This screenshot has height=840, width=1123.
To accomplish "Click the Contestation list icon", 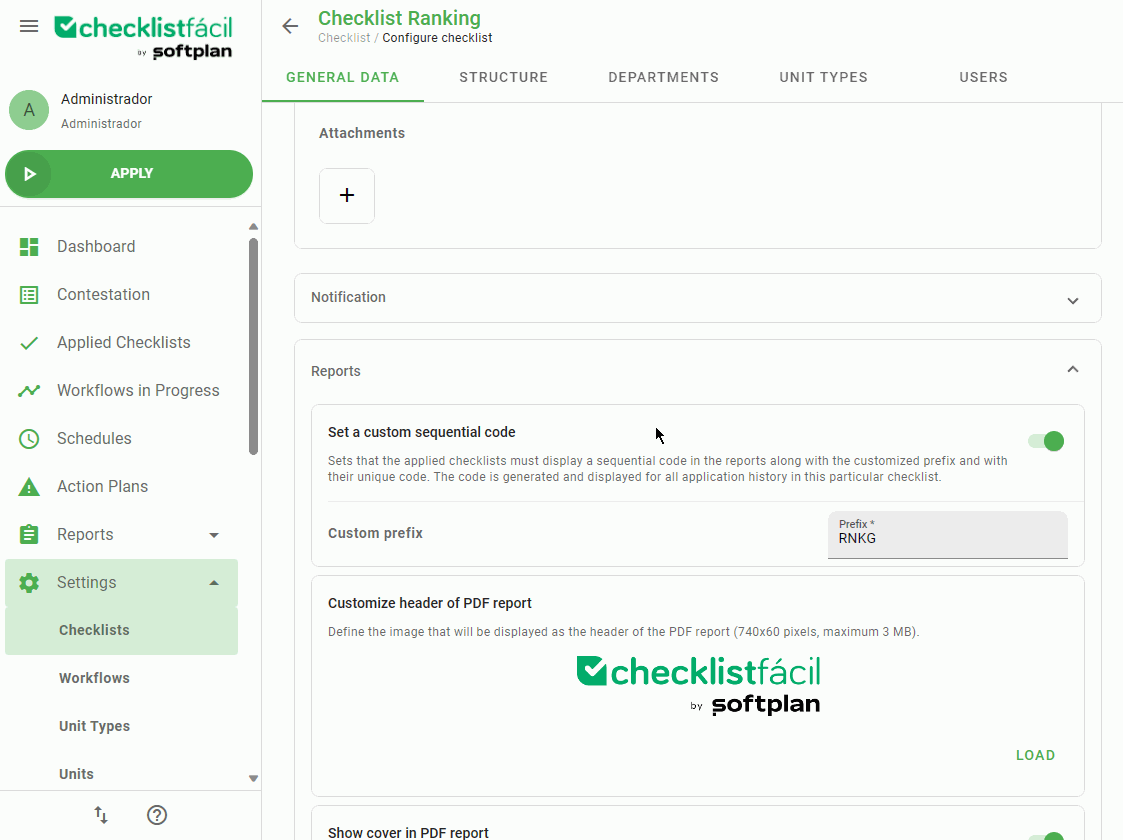I will (x=29, y=294).
